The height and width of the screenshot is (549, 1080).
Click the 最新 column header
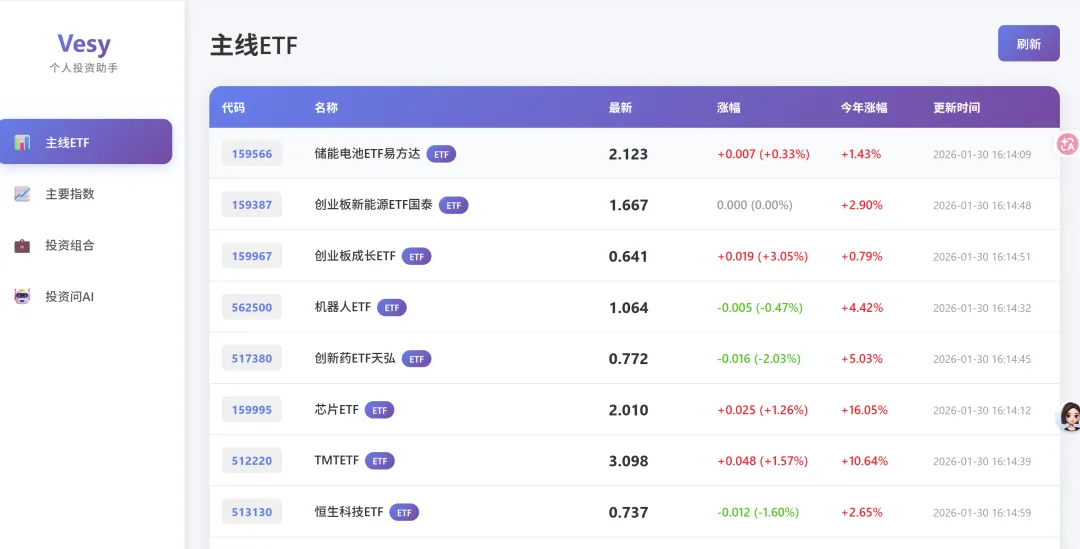pos(621,107)
